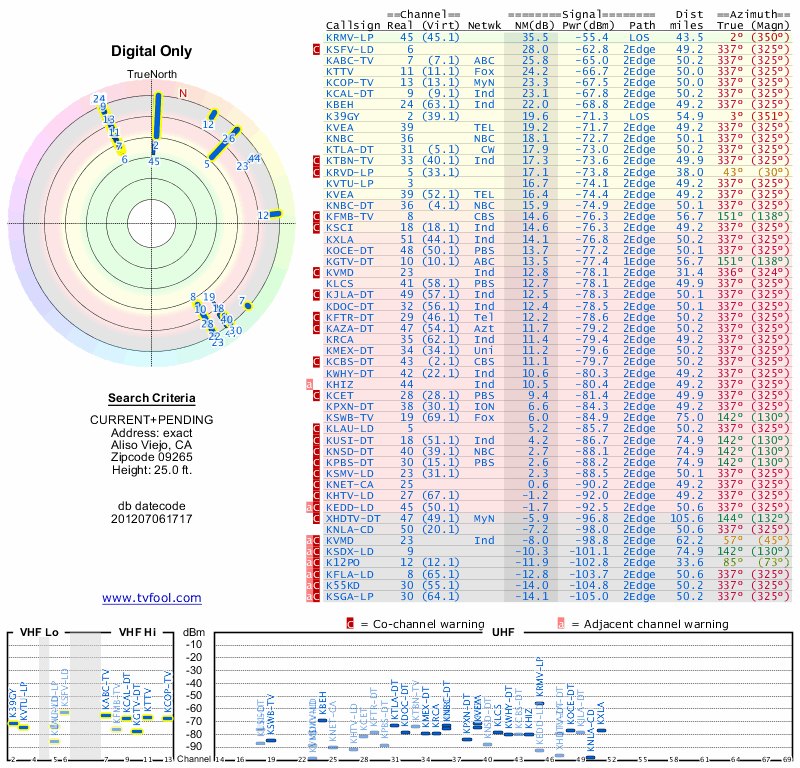800x768 pixels.
Task: Open the KCAL-DT callsign link in the table
Action: pos(349,94)
